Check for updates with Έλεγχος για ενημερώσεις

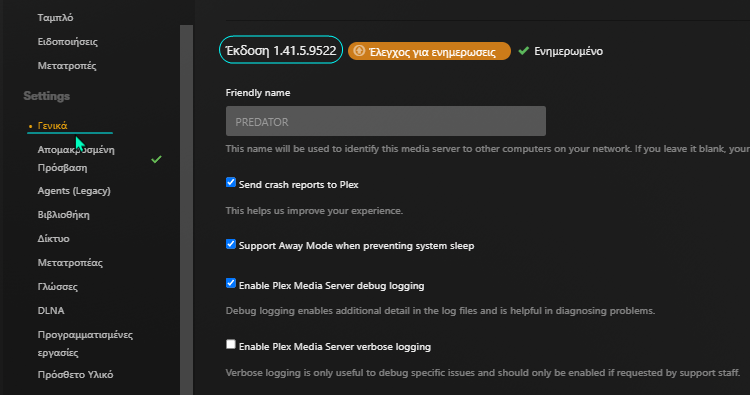click(429, 51)
